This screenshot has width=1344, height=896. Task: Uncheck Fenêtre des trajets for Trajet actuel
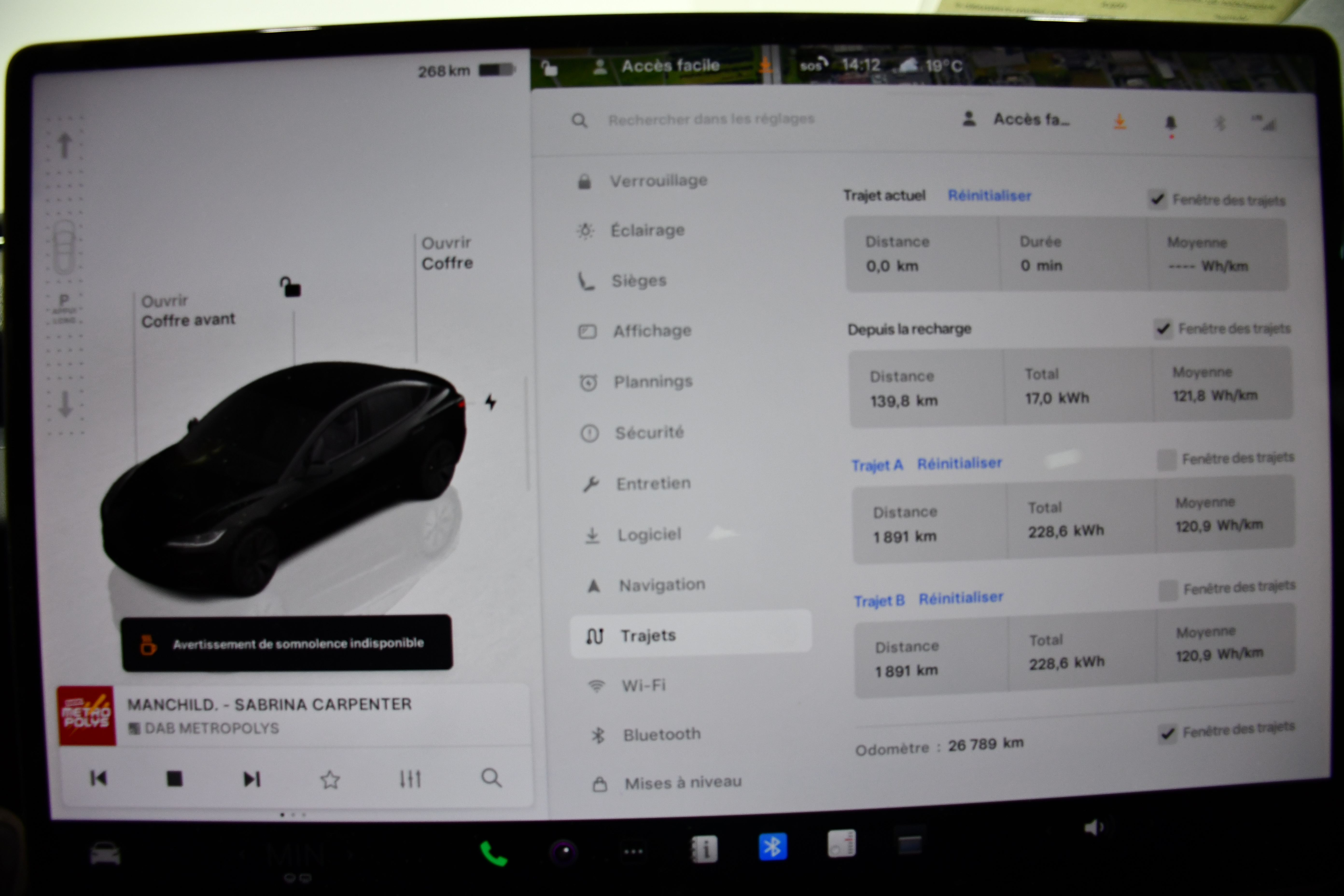coord(1157,199)
